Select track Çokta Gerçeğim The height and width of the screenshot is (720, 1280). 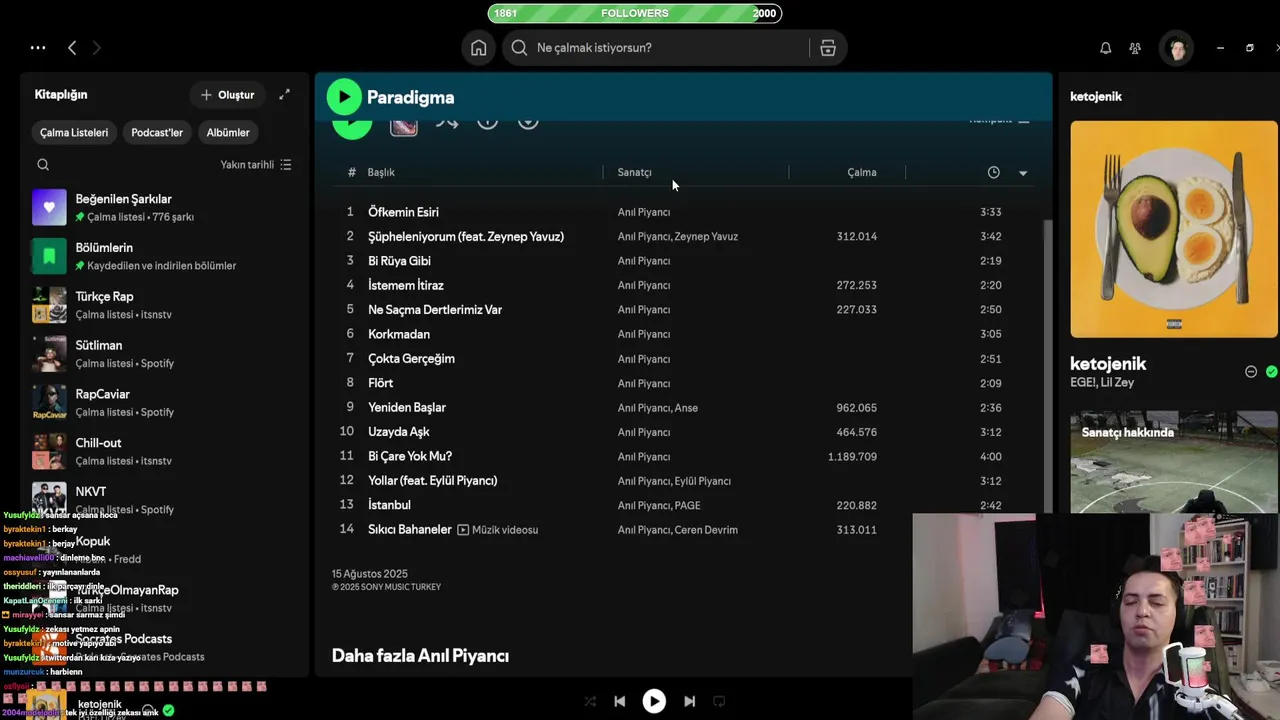click(x=411, y=359)
